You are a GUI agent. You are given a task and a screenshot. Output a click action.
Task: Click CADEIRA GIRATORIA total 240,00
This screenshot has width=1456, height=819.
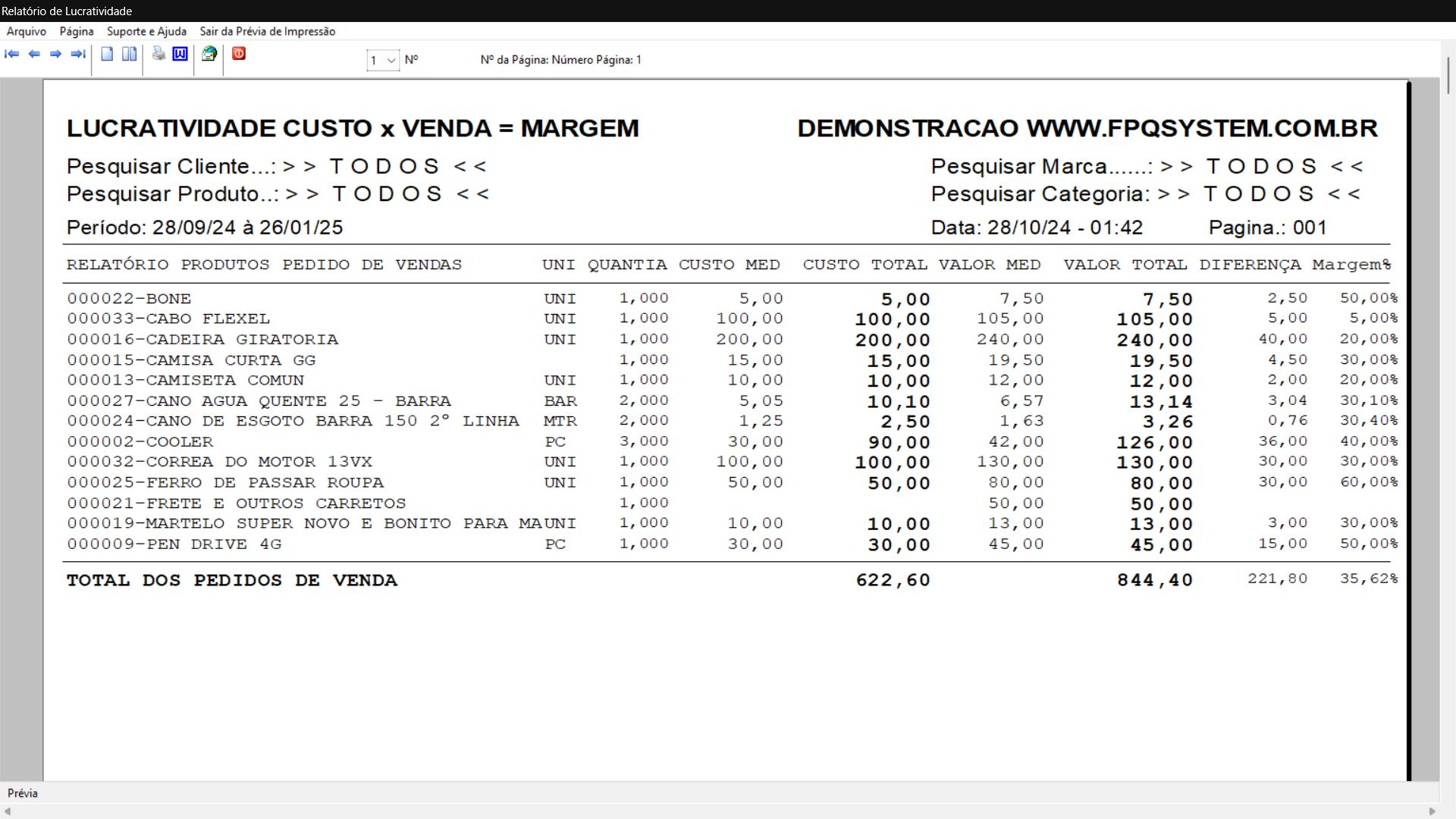pyautogui.click(x=1154, y=340)
